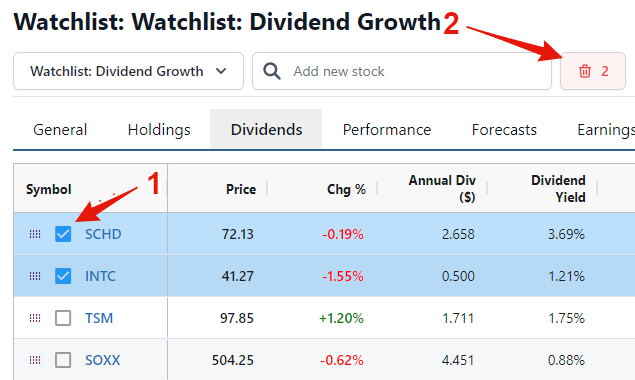This screenshot has height=380, width=635.
Task: Select the General tab
Action: [x=60, y=130]
